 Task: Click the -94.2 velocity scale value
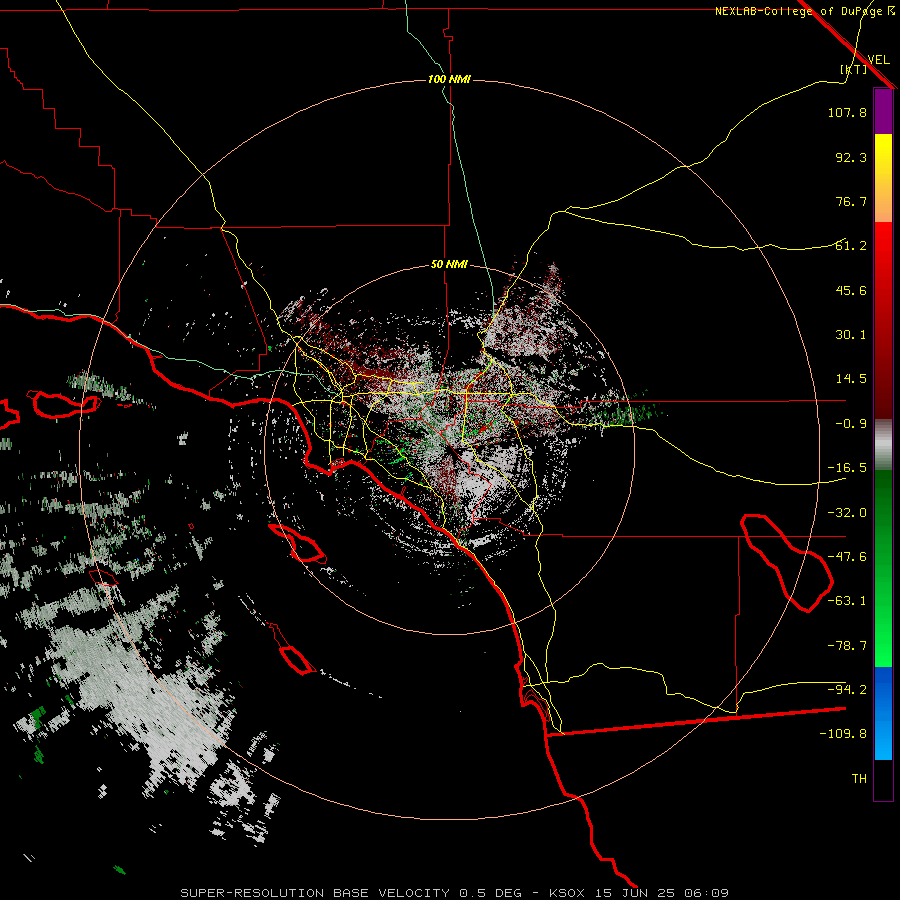(x=847, y=690)
